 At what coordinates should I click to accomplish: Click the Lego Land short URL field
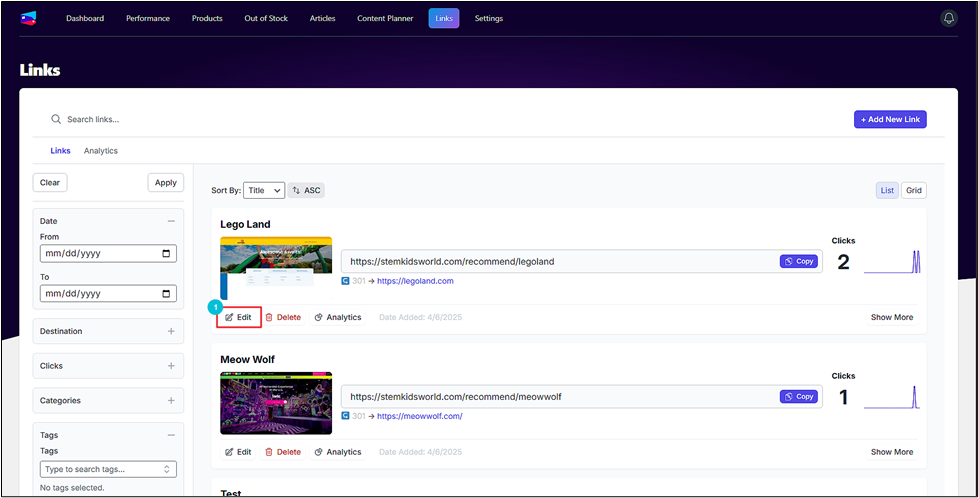[x=581, y=261]
